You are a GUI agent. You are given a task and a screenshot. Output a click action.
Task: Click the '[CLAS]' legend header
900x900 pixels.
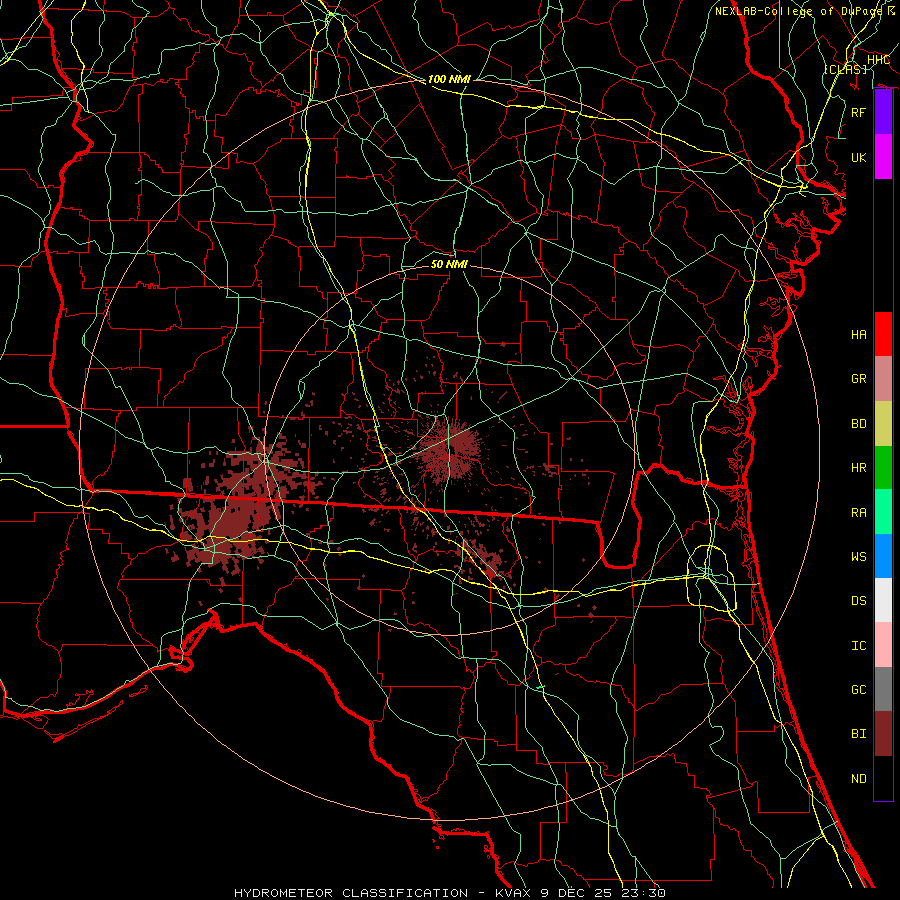coord(845,69)
